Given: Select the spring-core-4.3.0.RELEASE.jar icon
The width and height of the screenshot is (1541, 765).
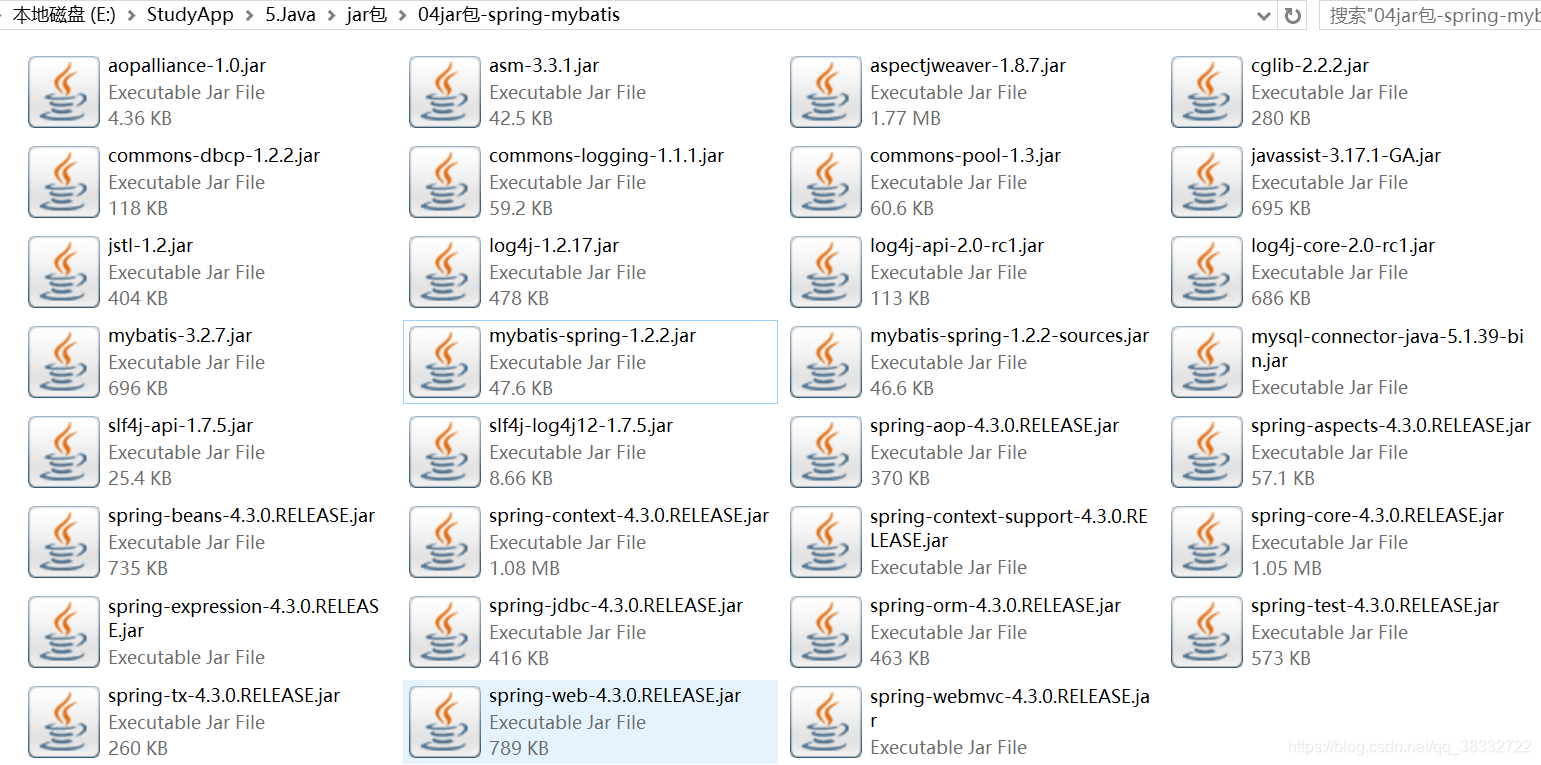Looking at the screenshot, I should pos(1207,542).
